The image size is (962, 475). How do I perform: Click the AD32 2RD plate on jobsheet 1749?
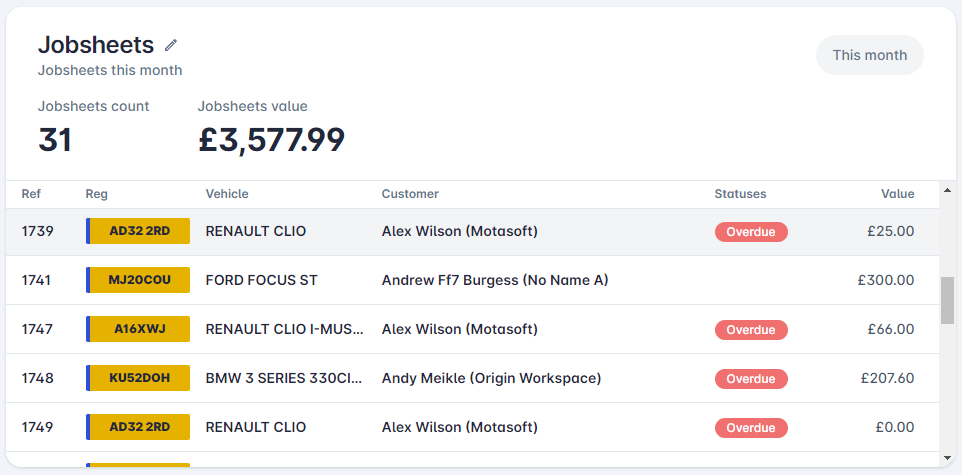138,427
